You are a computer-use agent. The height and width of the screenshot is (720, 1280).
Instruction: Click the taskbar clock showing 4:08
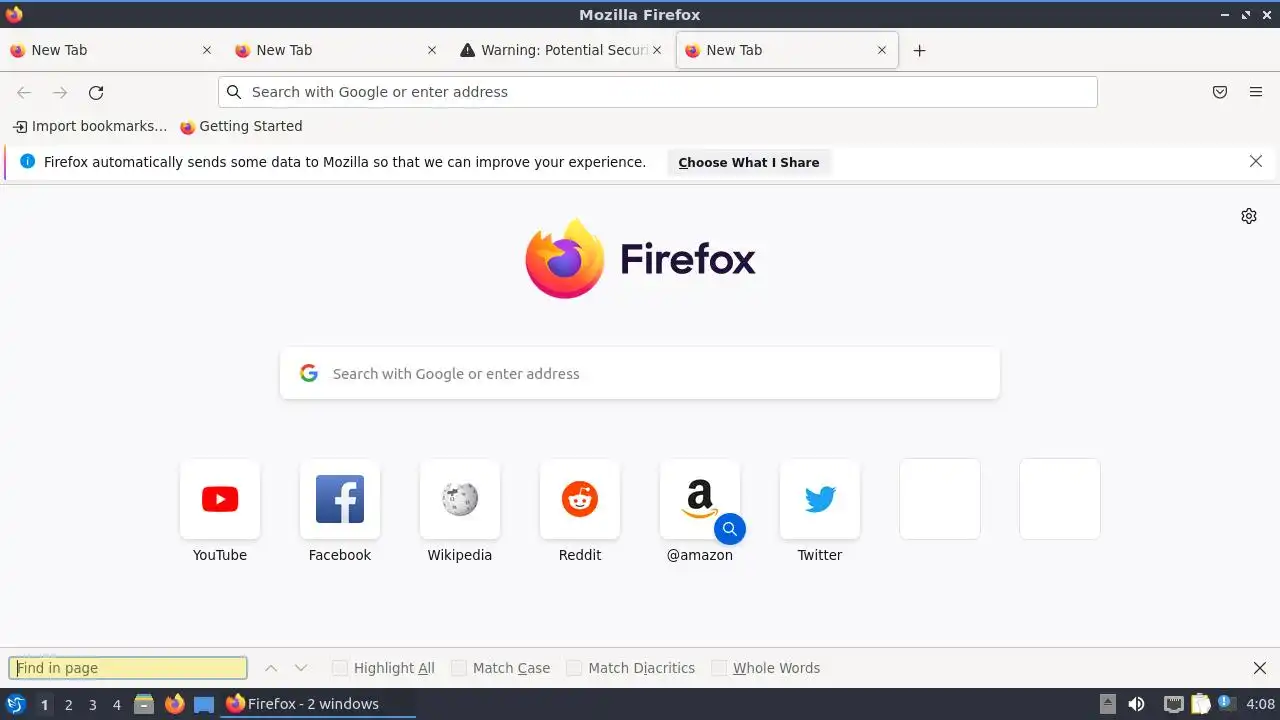pyautogui.click(x=1260, y=704)
